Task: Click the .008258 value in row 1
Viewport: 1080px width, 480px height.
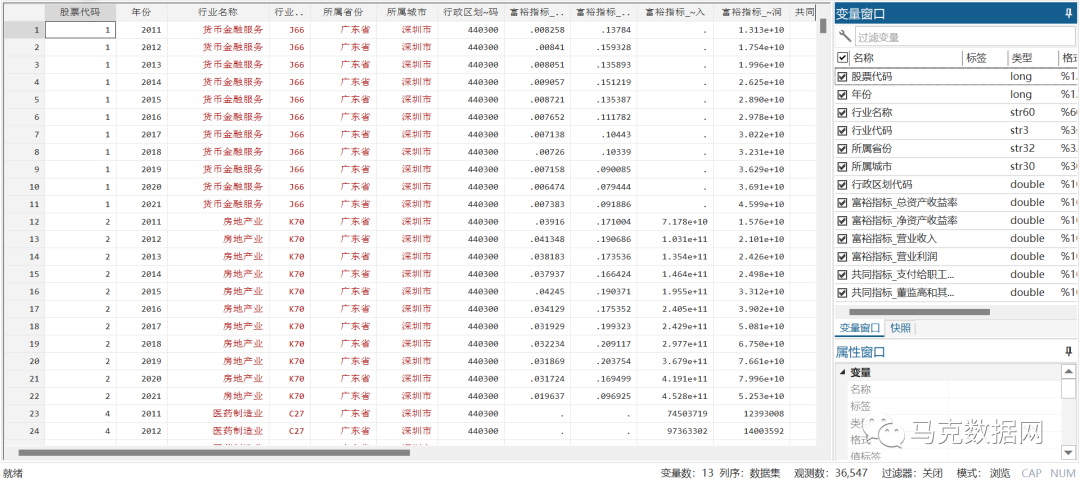Action: click(537, 30)
